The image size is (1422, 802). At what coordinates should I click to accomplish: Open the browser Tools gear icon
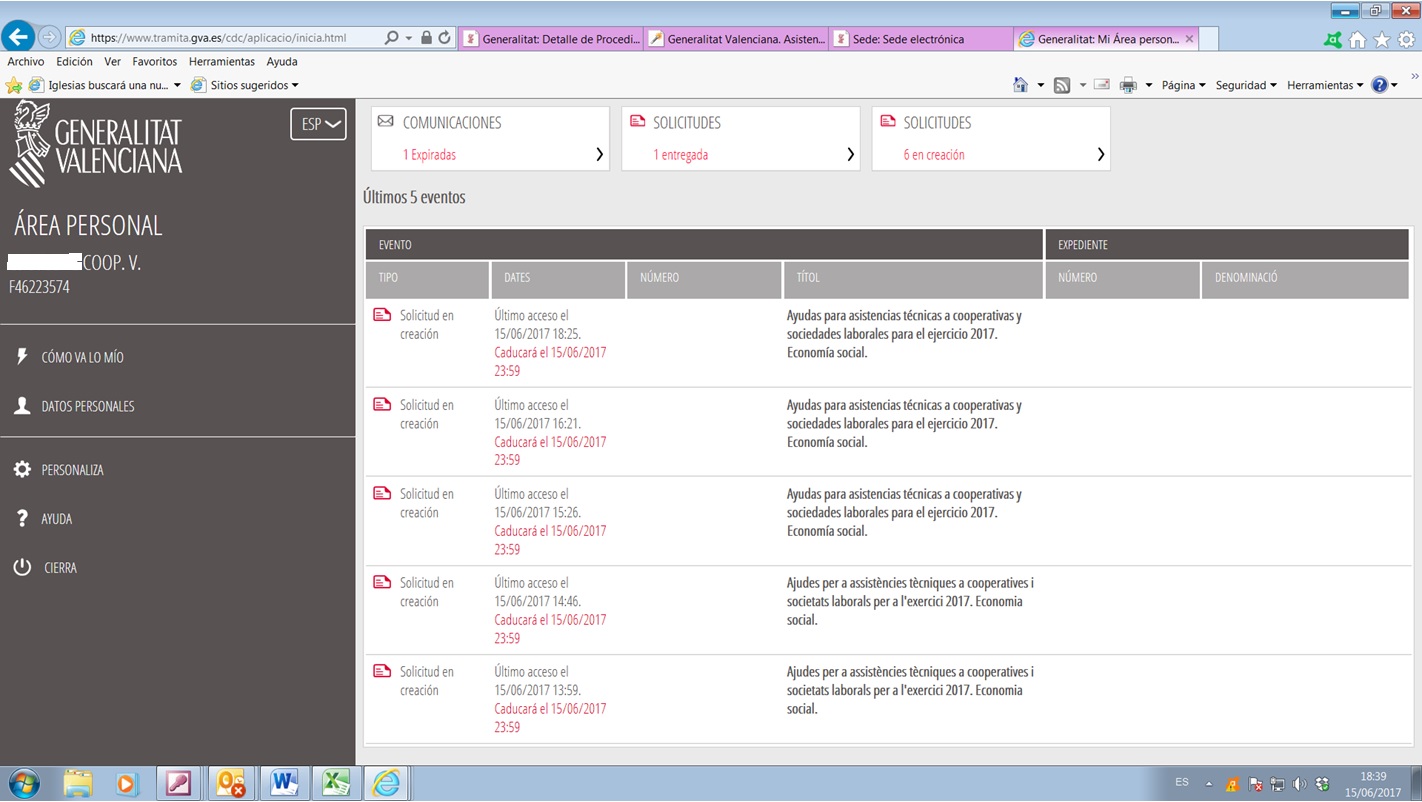point(1406,40)
